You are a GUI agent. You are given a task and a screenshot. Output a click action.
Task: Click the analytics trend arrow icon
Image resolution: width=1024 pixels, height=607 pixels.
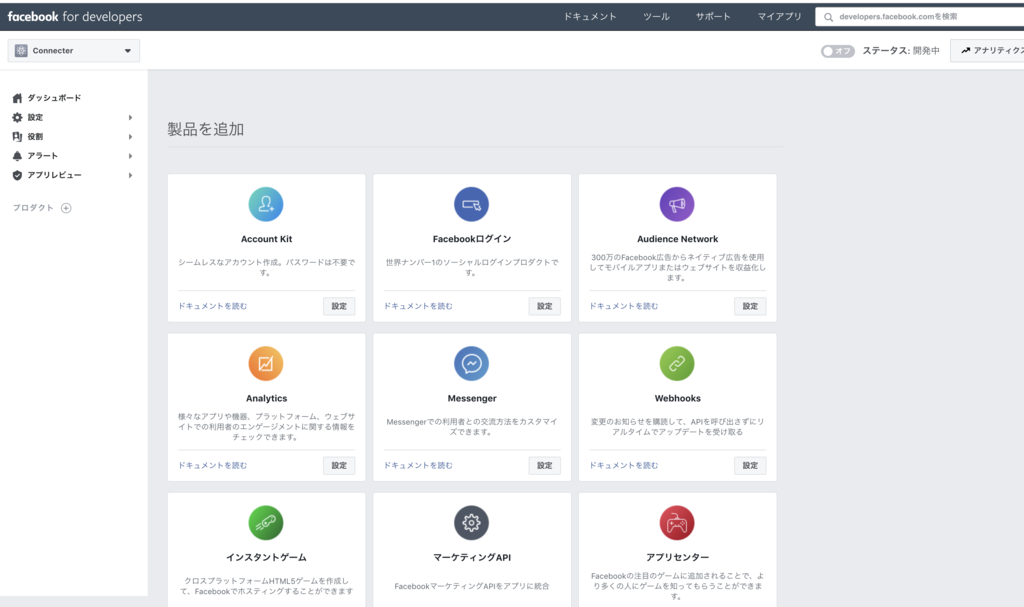click(x=965, y=50)
